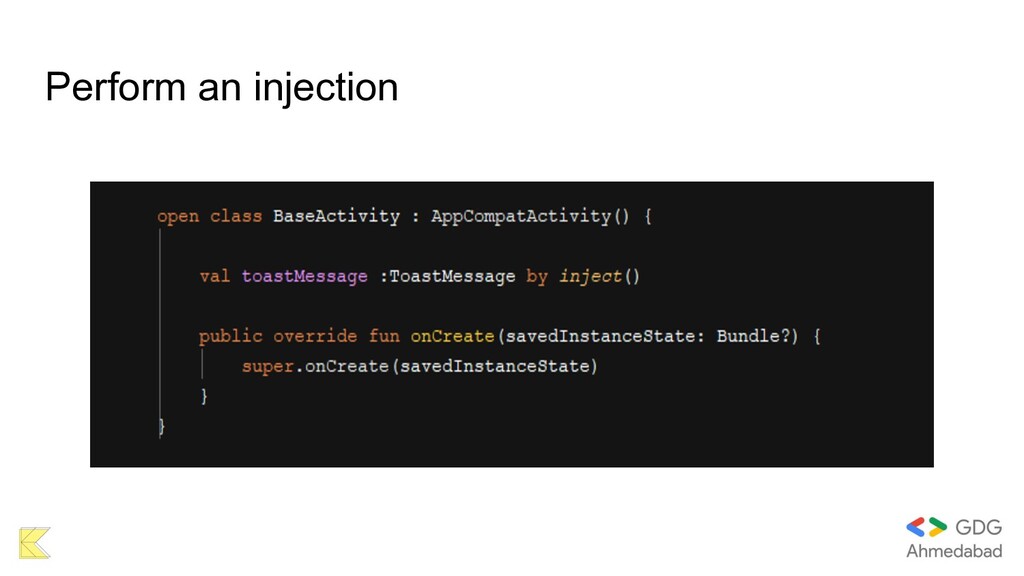Click the purple toastMessage property name
The image size is (1024, 576).
click(x=304, y=276)
